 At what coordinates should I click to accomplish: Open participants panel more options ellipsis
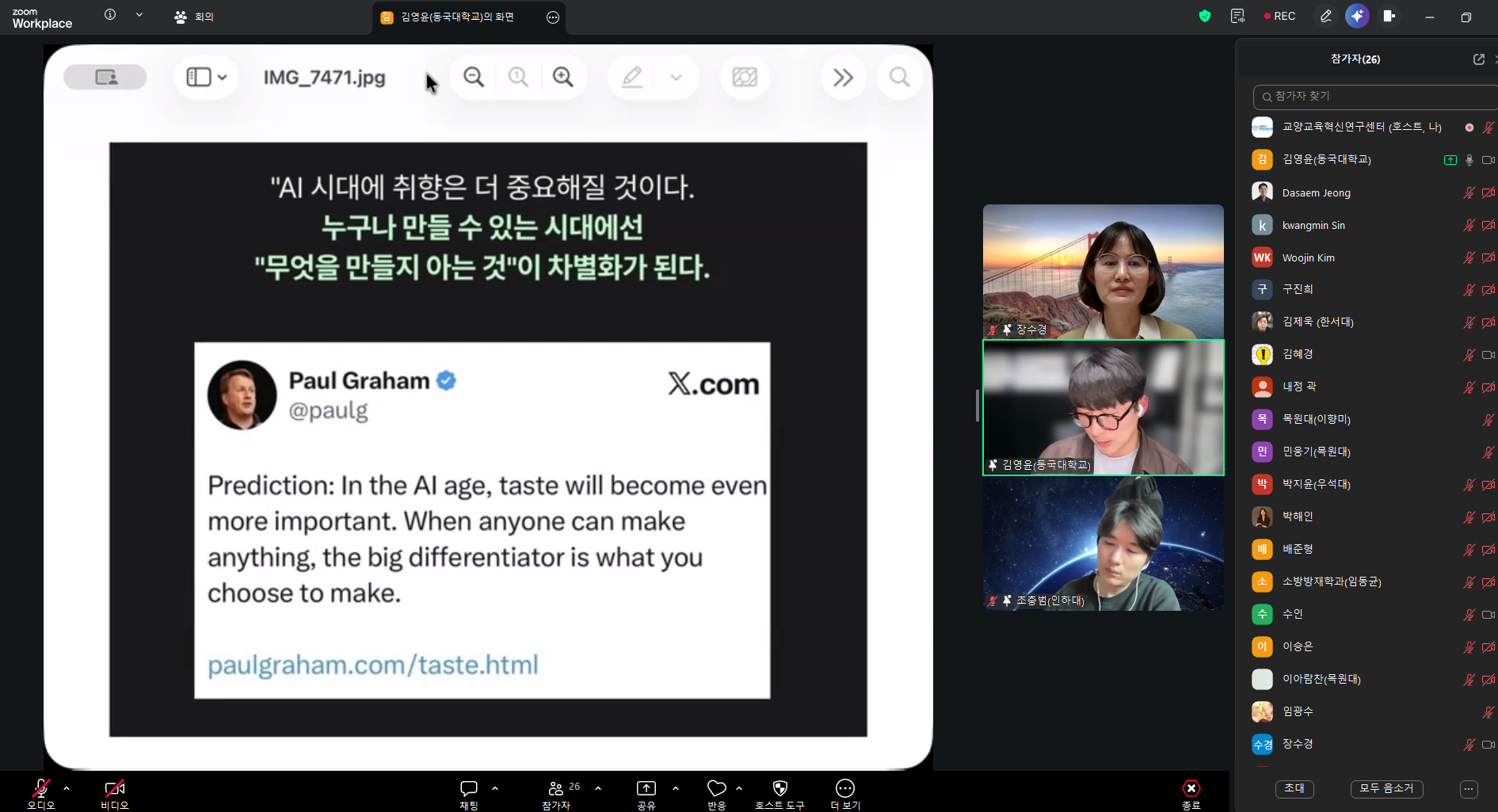1469,788
